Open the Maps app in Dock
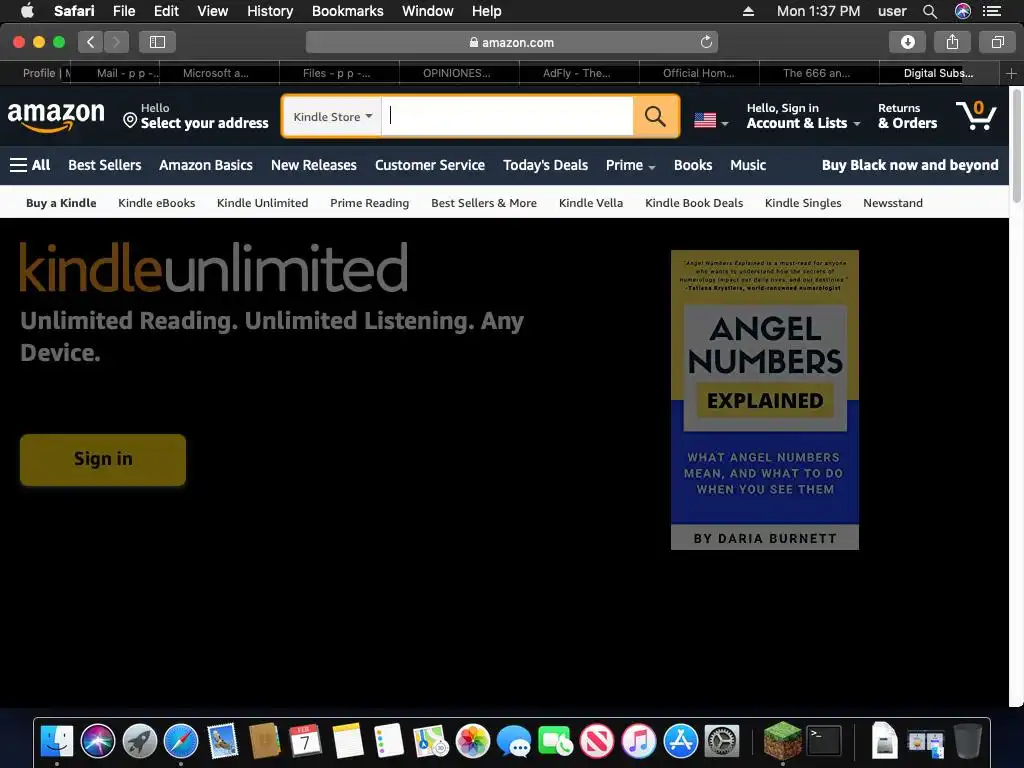Screen dimensions: 1024x768 click(x=430, y=741)
